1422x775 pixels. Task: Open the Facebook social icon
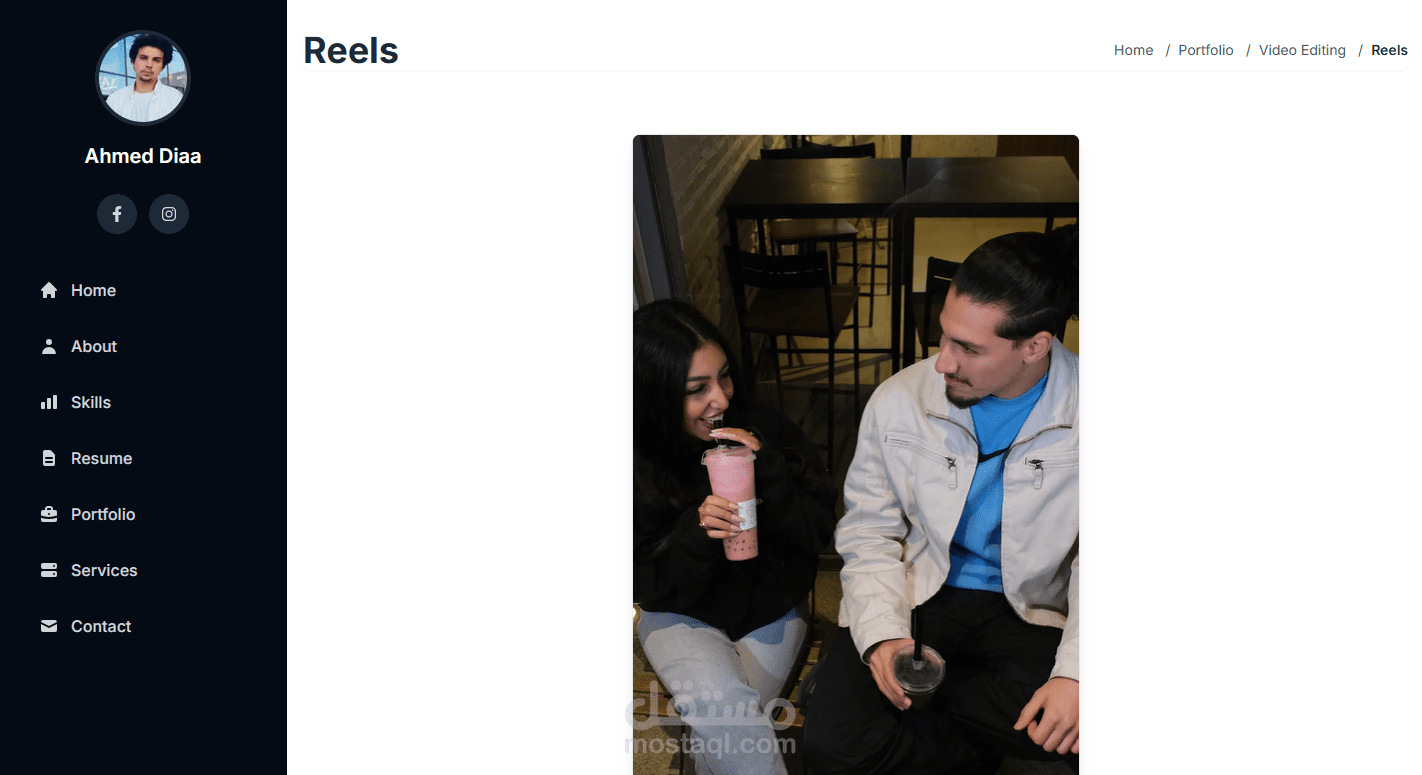[x=117, y=214]
